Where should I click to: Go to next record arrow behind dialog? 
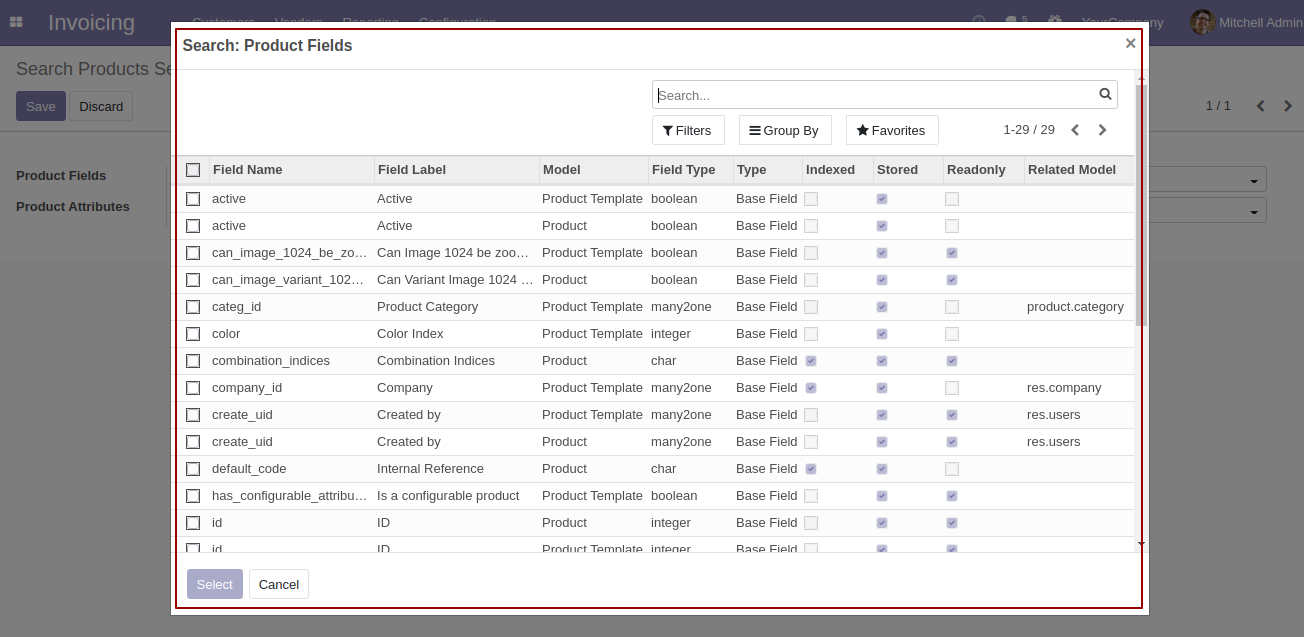[x=1288, y=106]
